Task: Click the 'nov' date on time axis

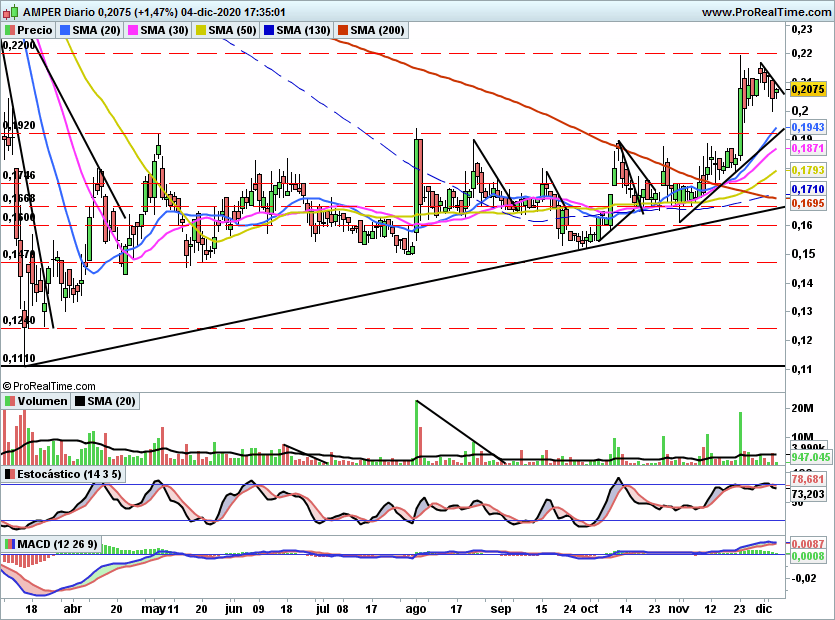Action: pyautogui.click(x=678, y=609)
